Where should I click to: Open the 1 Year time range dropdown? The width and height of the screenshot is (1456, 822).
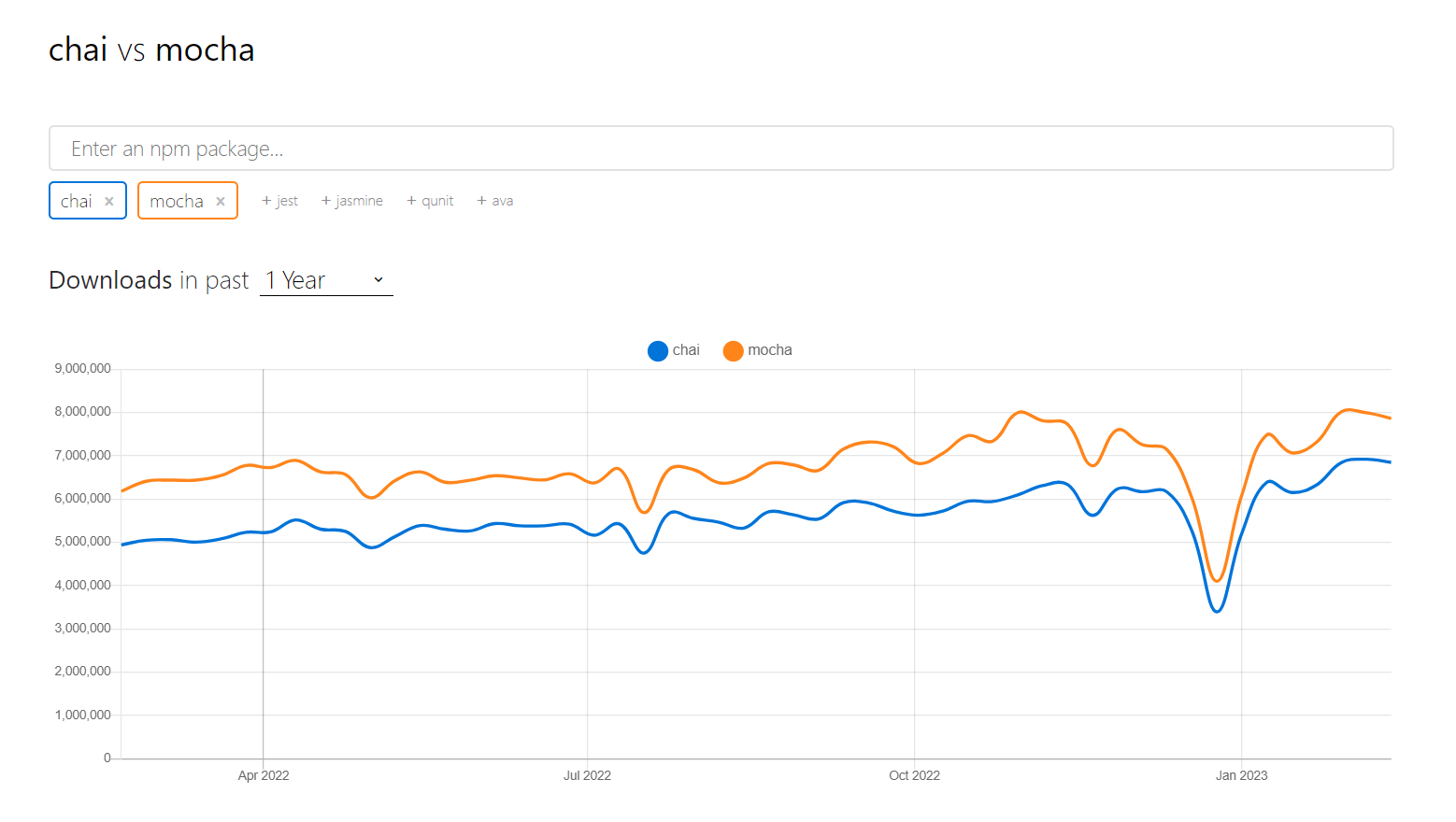coord(326,280)
